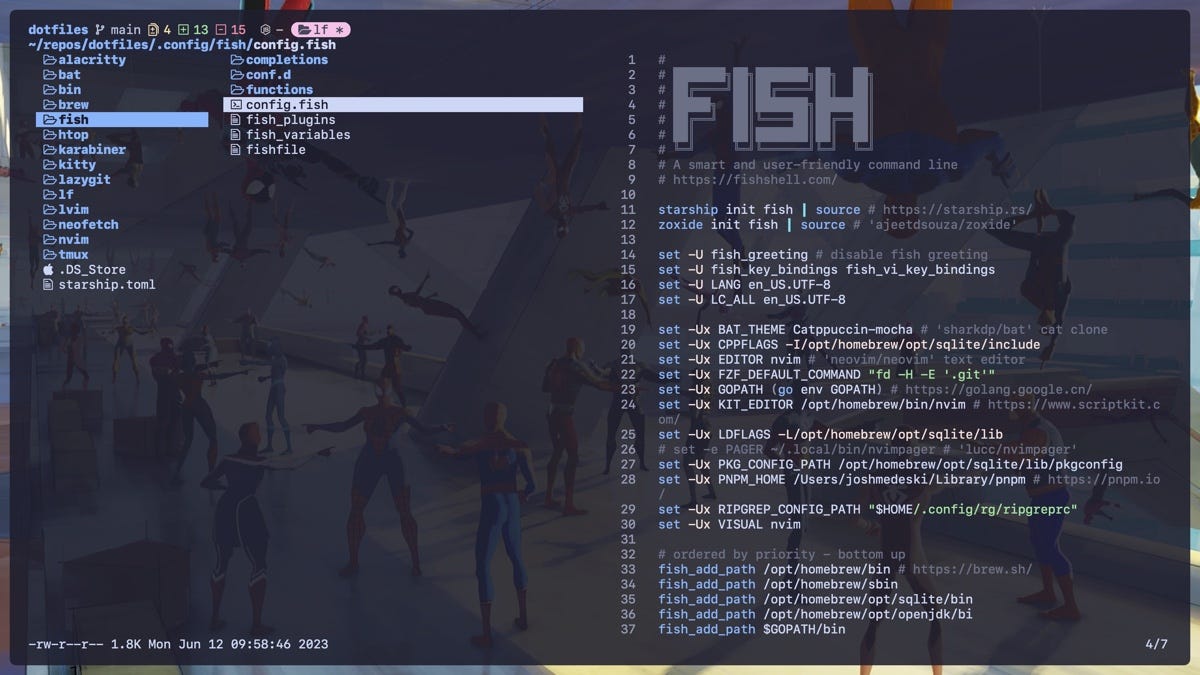
Task: Click the conf.d folder icon
Action: coord(237,75)
